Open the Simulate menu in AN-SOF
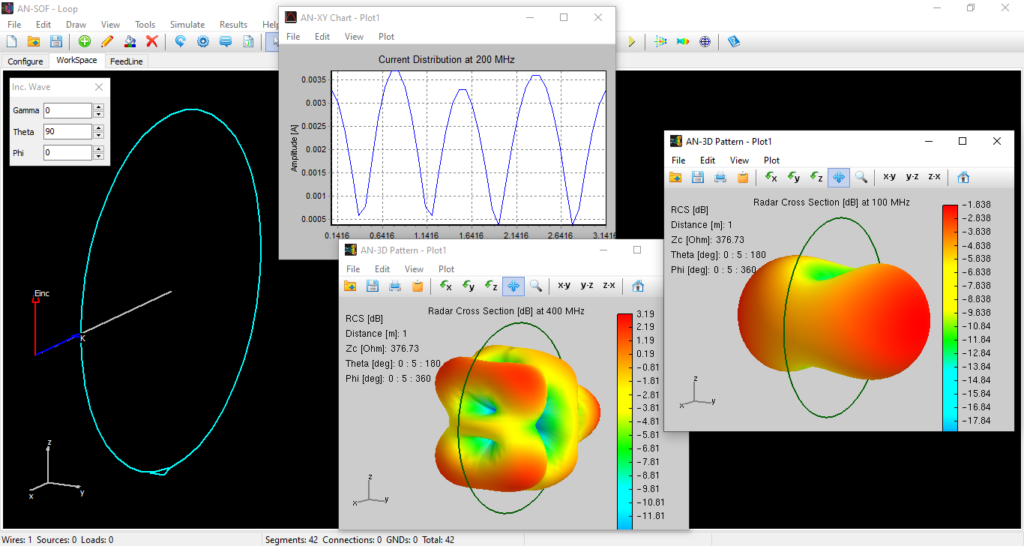 [187, 25]
